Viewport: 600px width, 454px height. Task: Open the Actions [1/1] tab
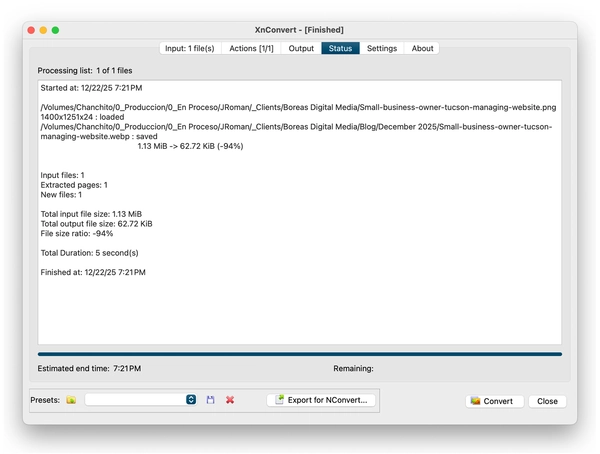coord(251,48)
